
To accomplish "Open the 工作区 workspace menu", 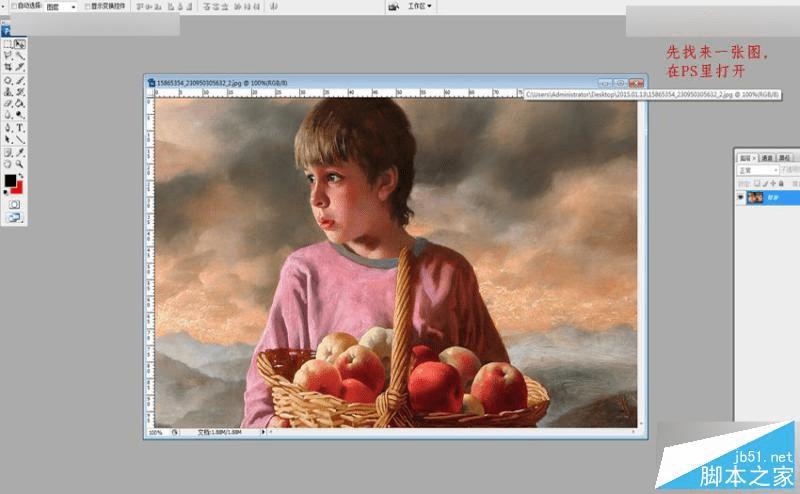I will [419, 6].
